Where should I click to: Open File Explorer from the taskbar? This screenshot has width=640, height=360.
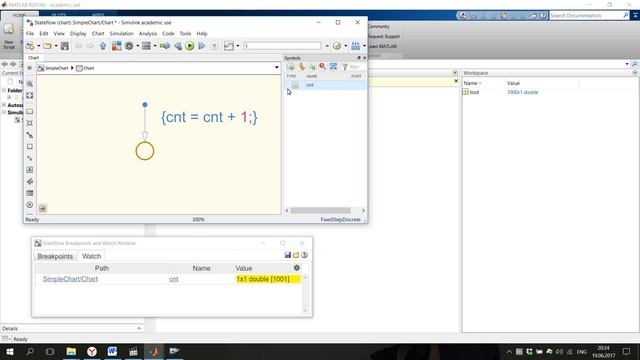coord(71,351)
